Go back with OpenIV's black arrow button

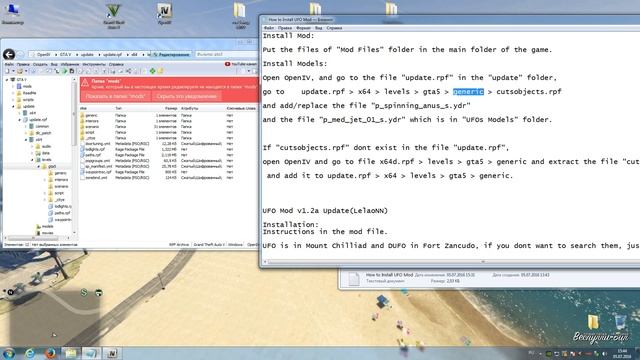click(x=9, y=54)
